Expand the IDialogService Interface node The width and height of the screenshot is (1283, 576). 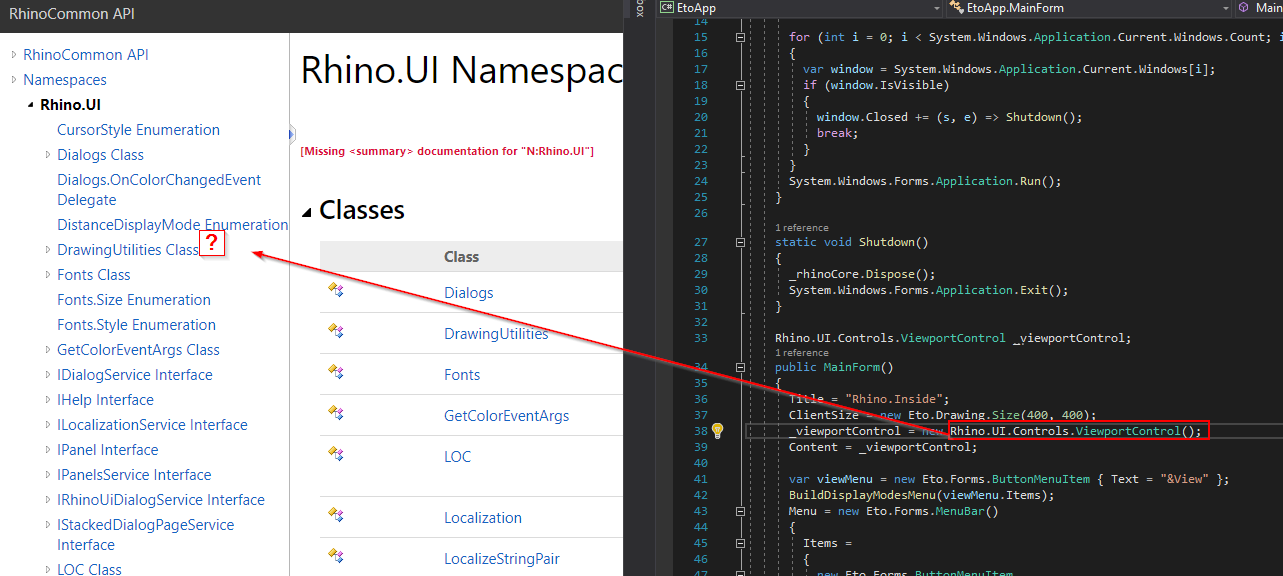(47, 375)
